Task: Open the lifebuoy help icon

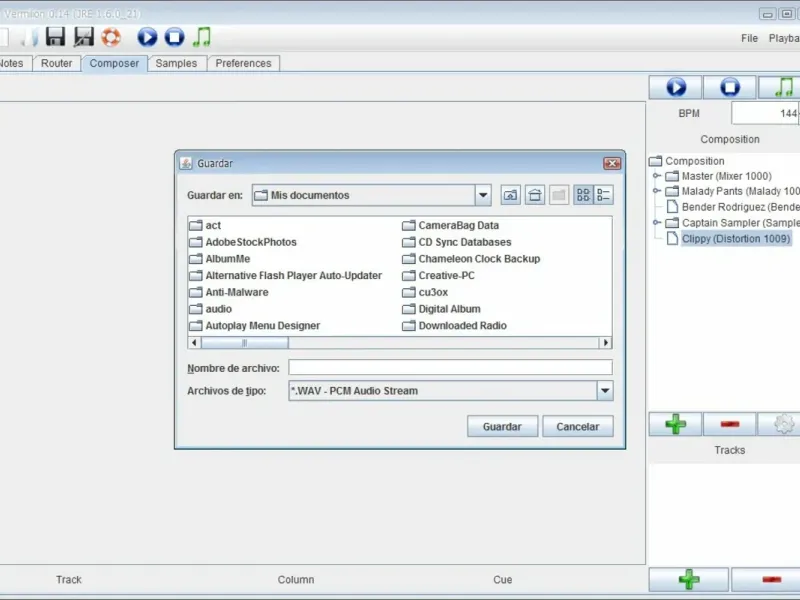Action: point(111,37)
